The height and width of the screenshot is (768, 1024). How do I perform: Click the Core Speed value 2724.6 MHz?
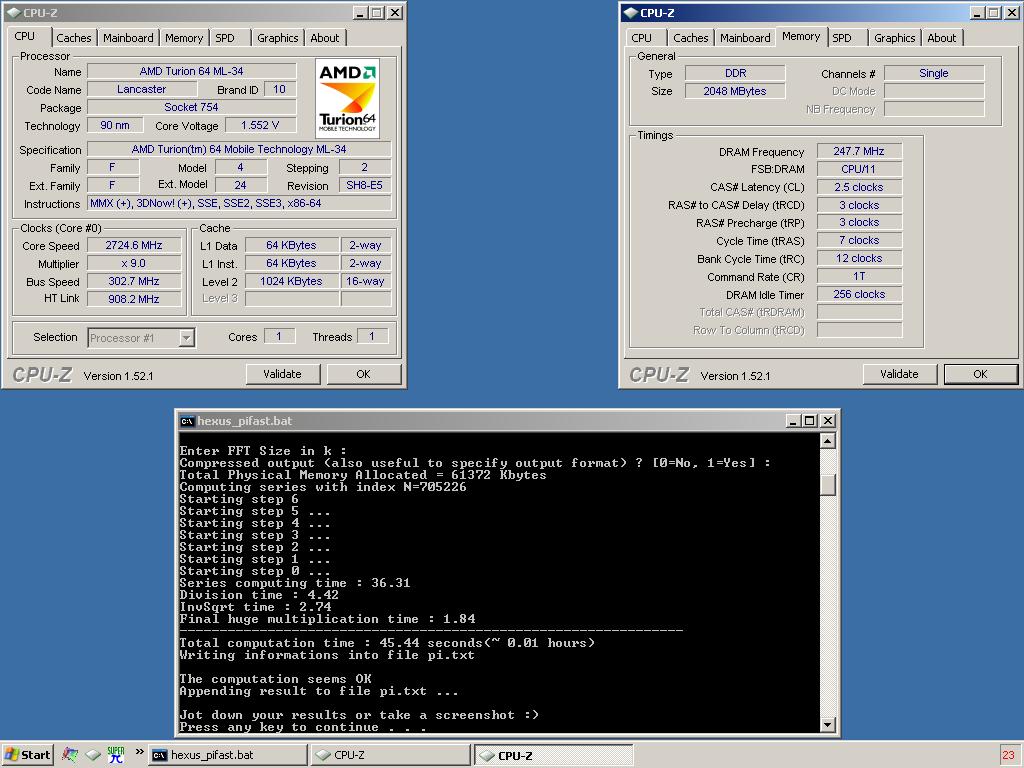tap(134, 246)
